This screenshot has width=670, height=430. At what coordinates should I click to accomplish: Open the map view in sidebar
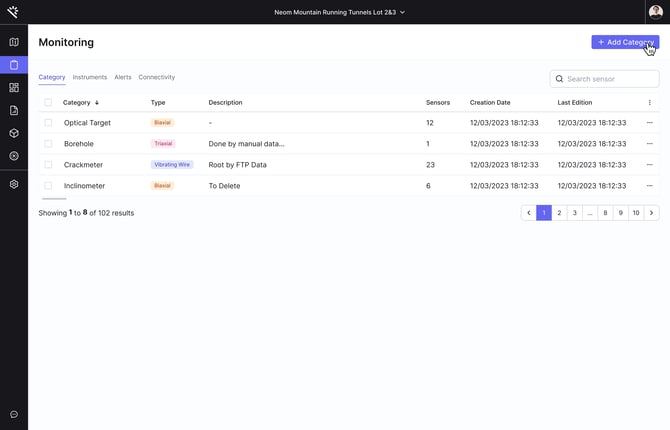point(14,42)
